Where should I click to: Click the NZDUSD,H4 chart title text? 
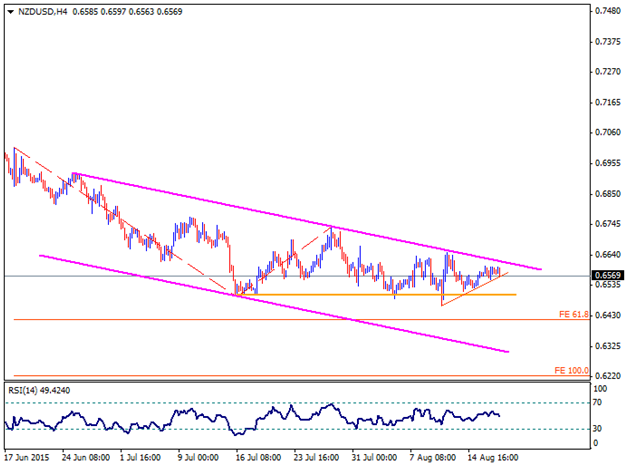(42, 10)
